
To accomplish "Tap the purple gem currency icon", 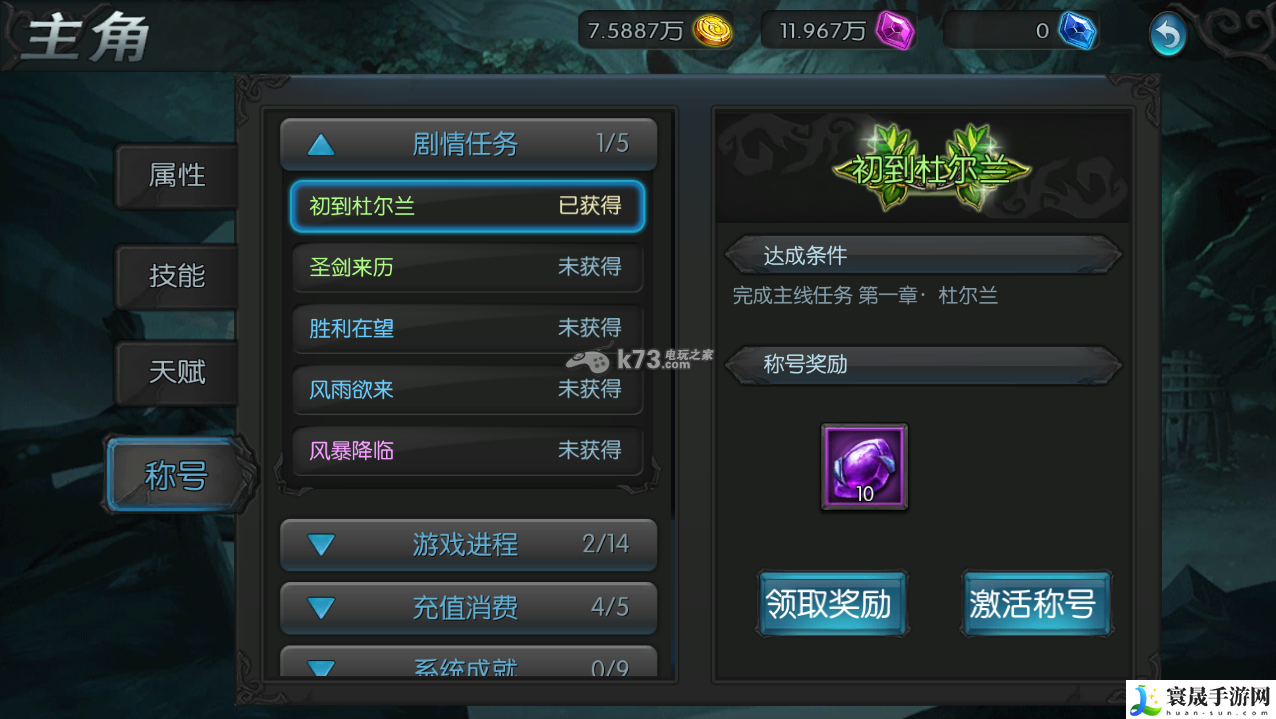I will (895, 31).
